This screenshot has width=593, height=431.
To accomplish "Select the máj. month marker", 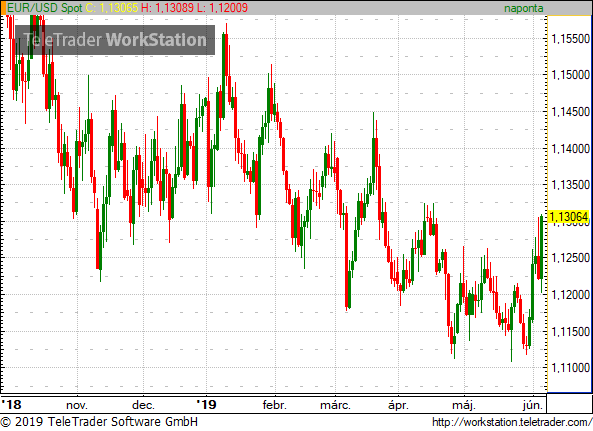I will point(464,405).
